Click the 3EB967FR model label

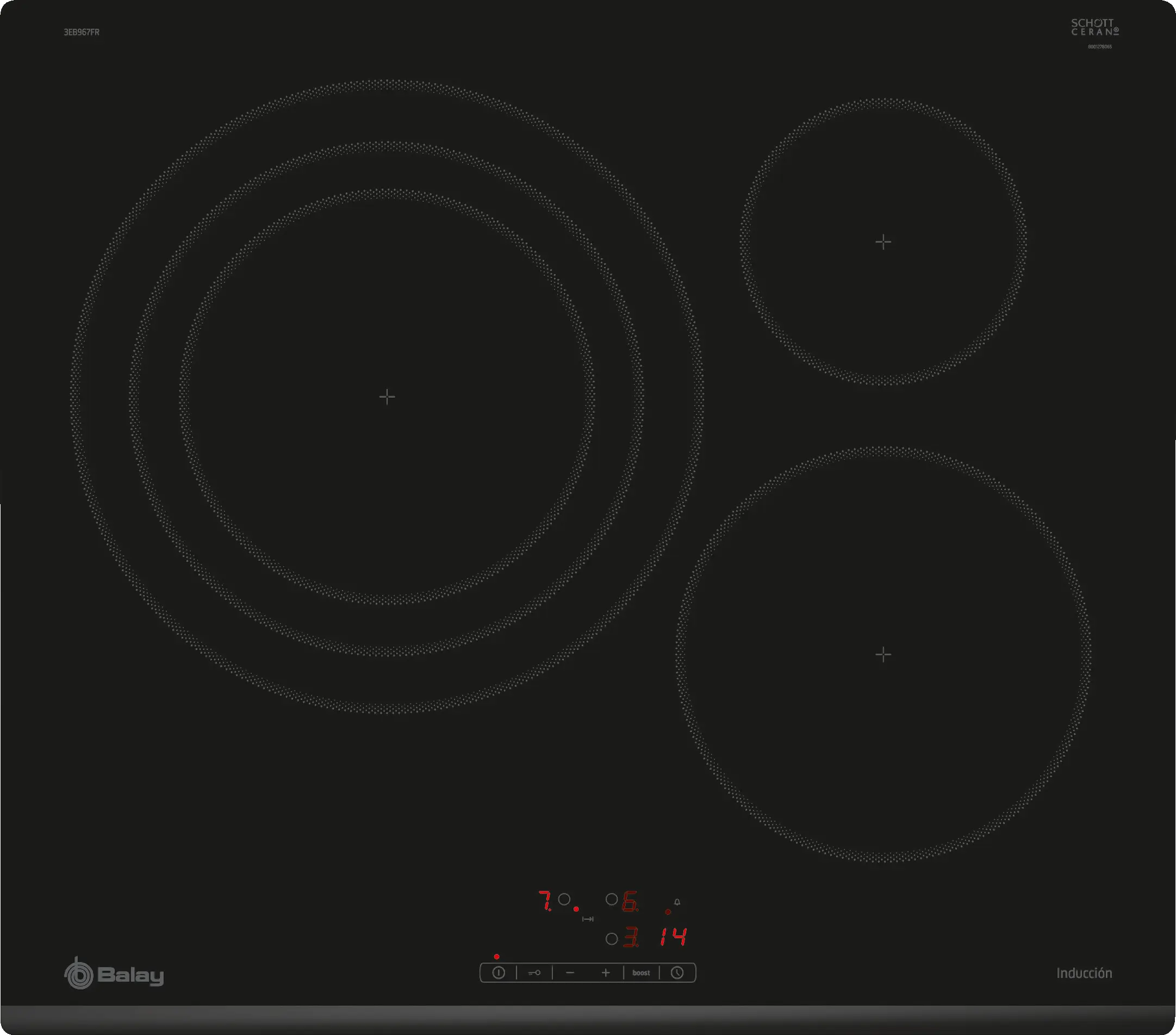[x=82, y=32]
